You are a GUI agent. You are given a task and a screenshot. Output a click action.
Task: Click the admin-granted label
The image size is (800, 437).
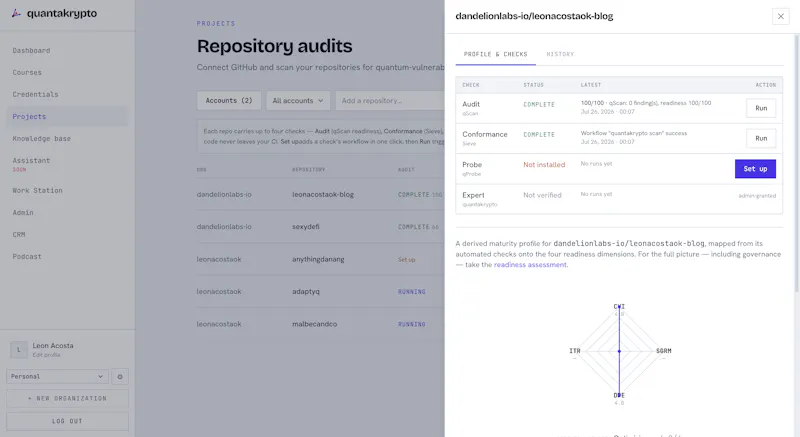tap(757, 196)
